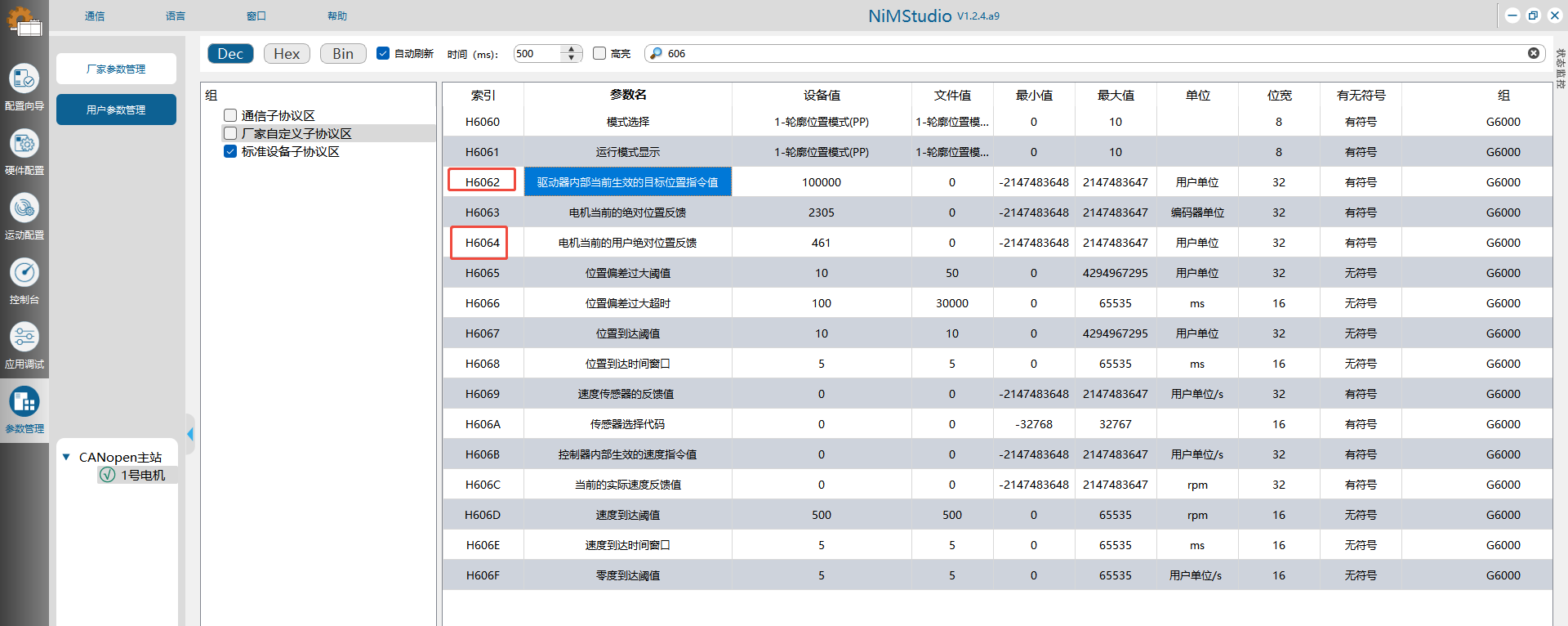Click the NiMStudio app logo icon
This screenshot has height=626, width=1568.
[x=24, y=20]
